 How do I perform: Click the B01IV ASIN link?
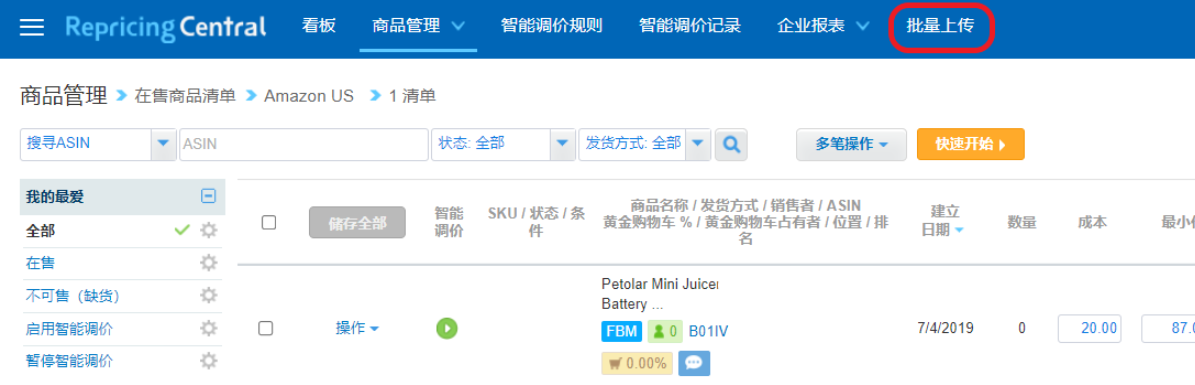point(708,332)
